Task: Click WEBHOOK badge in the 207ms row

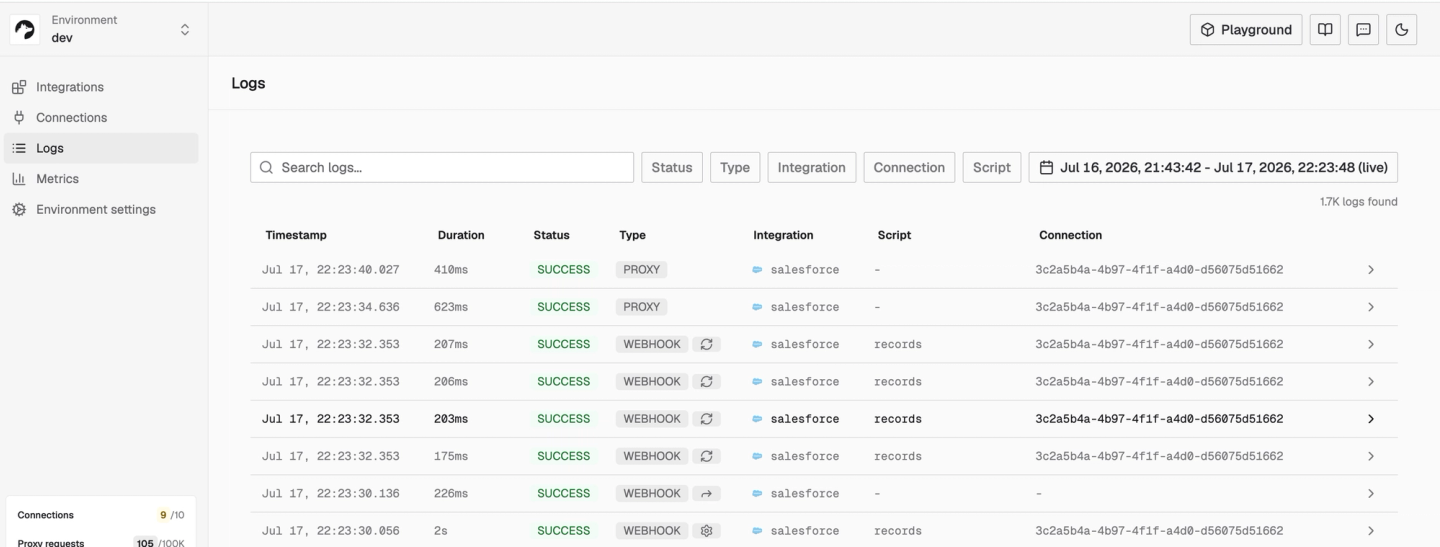Action: click(x=652, y=344)
